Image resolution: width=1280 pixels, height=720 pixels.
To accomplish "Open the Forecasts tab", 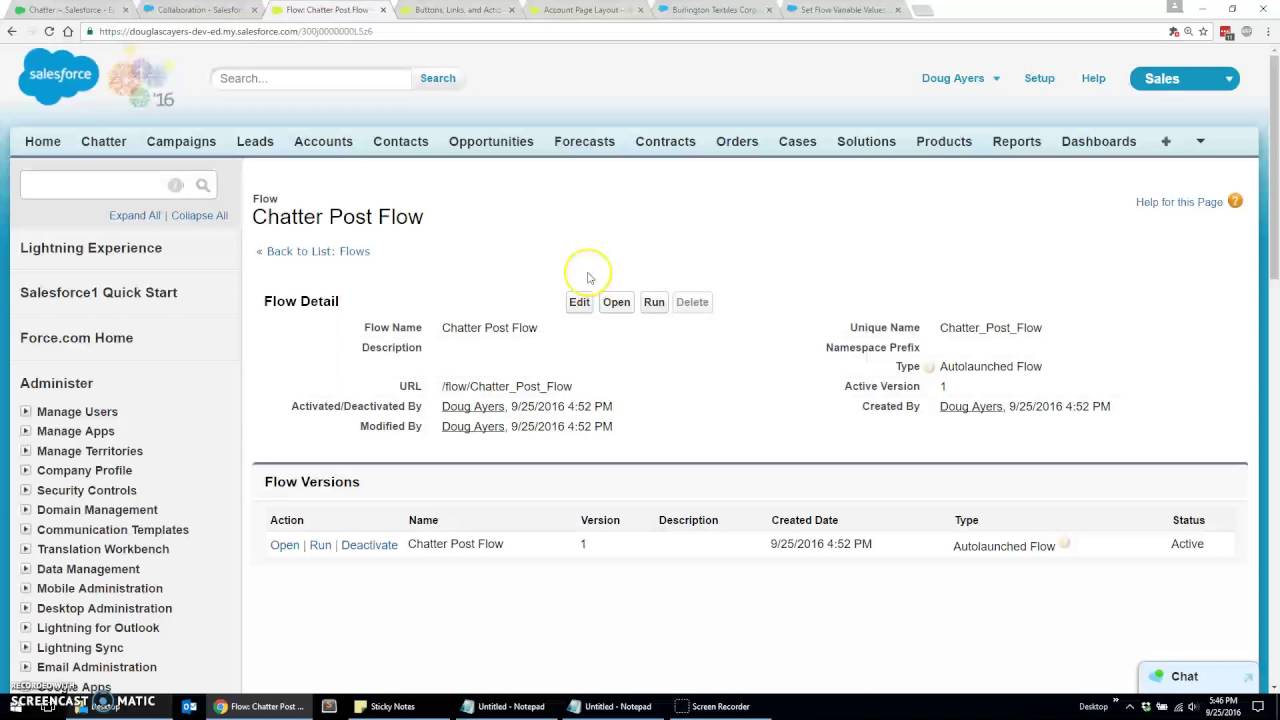I will [585, 141].
